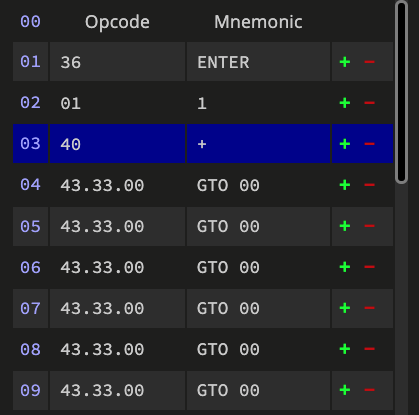Click the red minus icon on row 01
This screenshot has width=419, height=415.
pyautogui.click(x=369, y=62)
